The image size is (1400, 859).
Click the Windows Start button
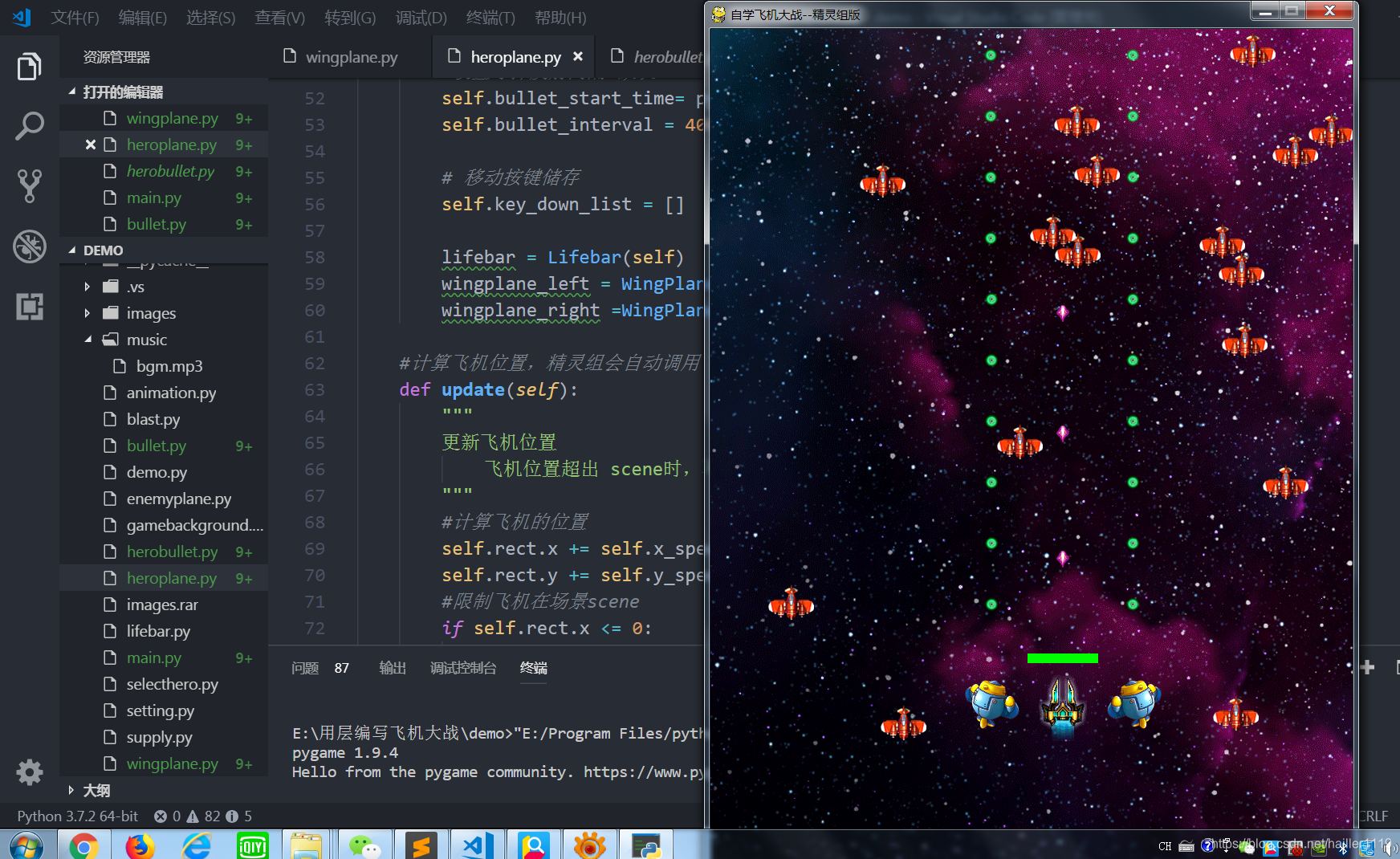point(25,845)
